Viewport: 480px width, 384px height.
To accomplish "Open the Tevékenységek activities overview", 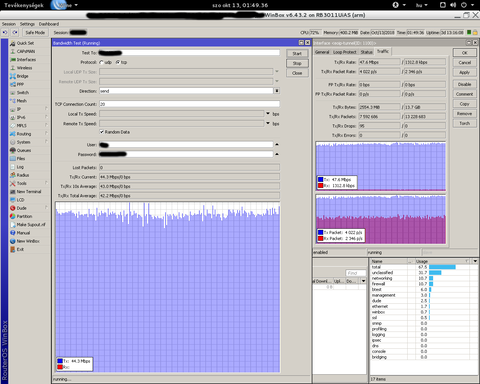I will point(24,5).
